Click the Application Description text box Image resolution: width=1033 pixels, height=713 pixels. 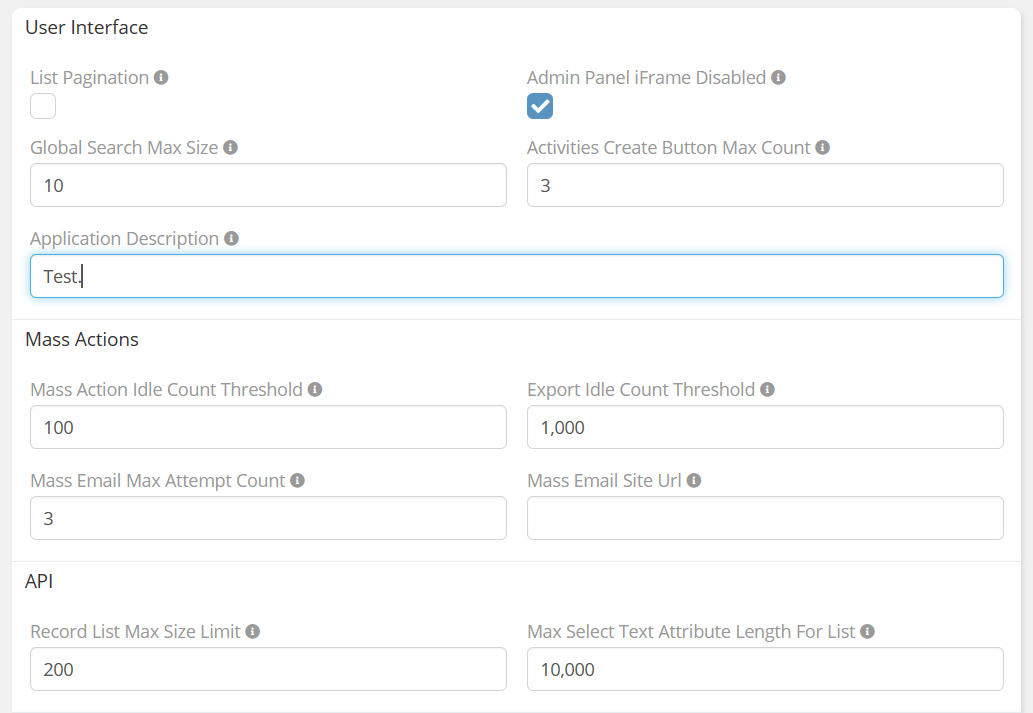pos(516,276)
